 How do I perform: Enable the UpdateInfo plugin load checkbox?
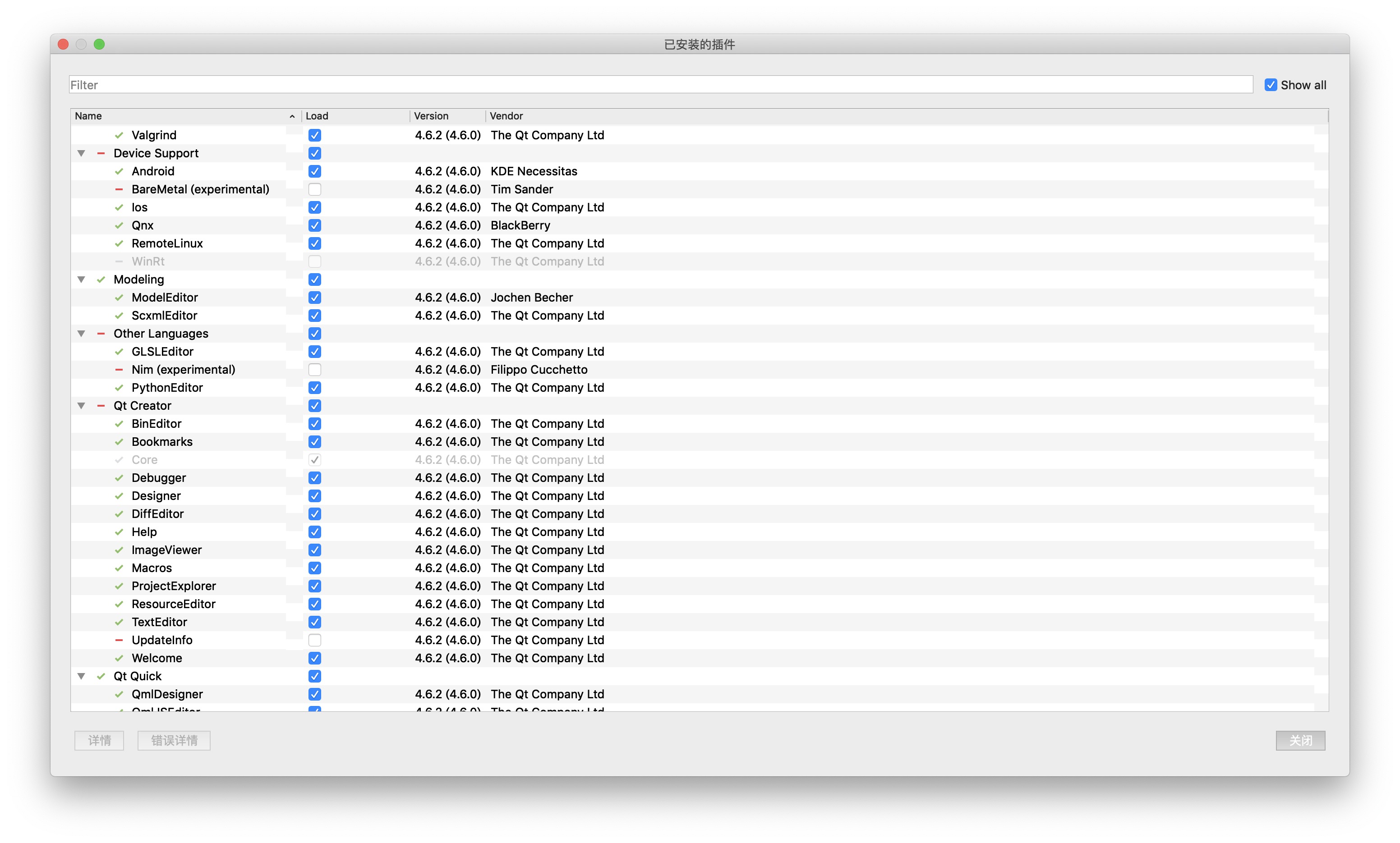coord(315,640)
